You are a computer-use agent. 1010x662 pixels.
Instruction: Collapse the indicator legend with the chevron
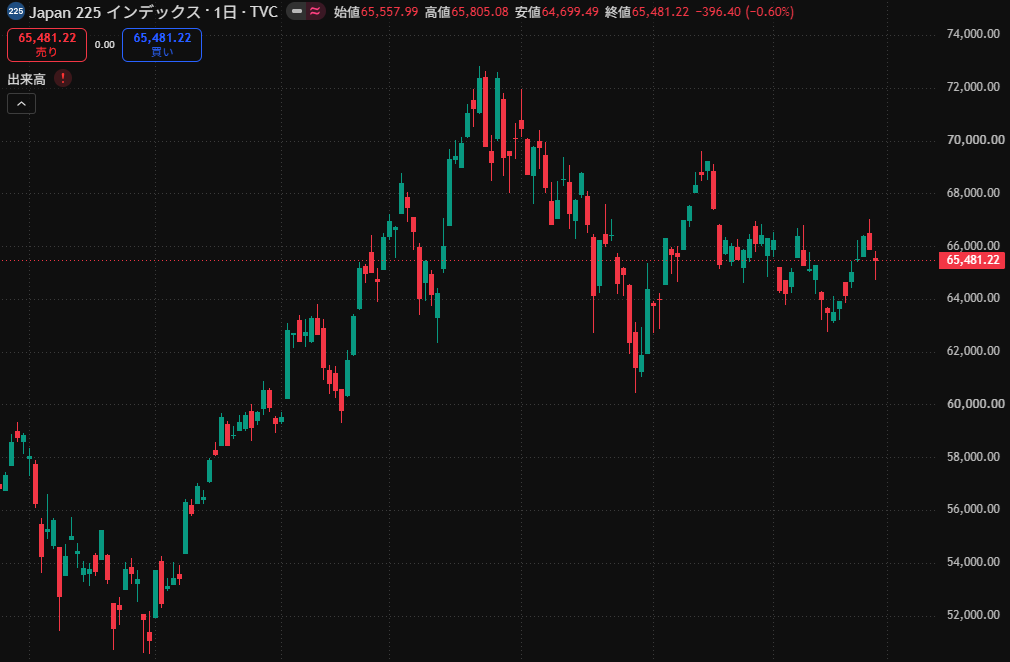click(x=21, y=104)
